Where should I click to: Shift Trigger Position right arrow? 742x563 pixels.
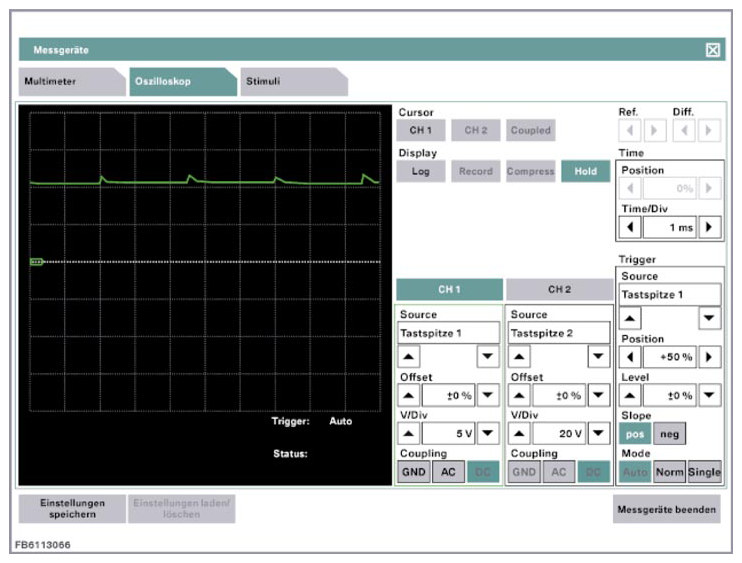click(709, 357)
